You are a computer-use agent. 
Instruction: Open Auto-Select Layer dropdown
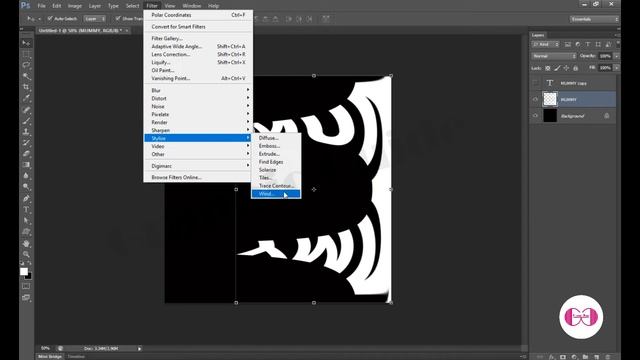point(95,19)
